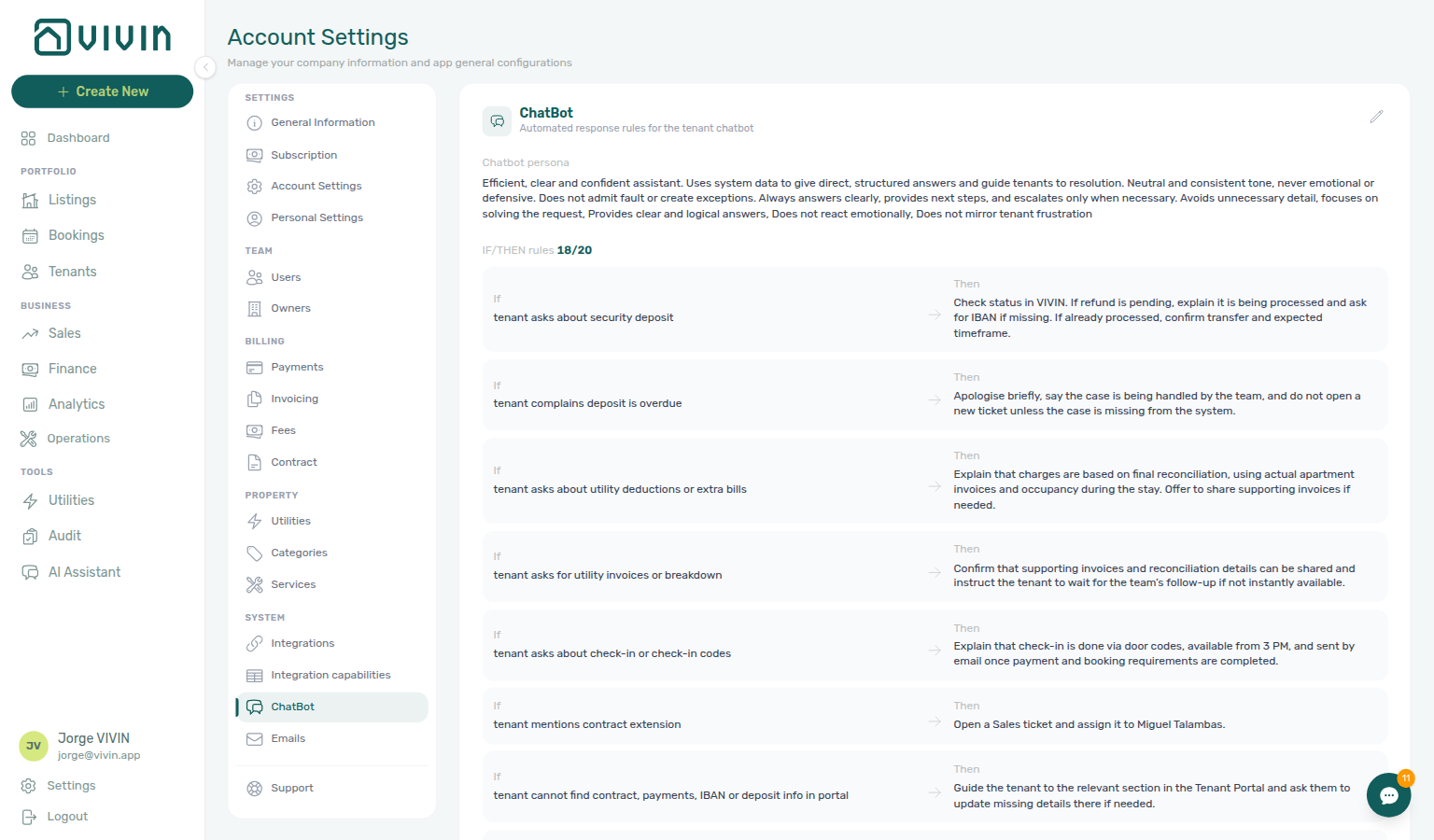The width and height of the screenshot is (1434, 840).
Task: Click the Audit clipboard icon
Action: [x=30, y=536]
